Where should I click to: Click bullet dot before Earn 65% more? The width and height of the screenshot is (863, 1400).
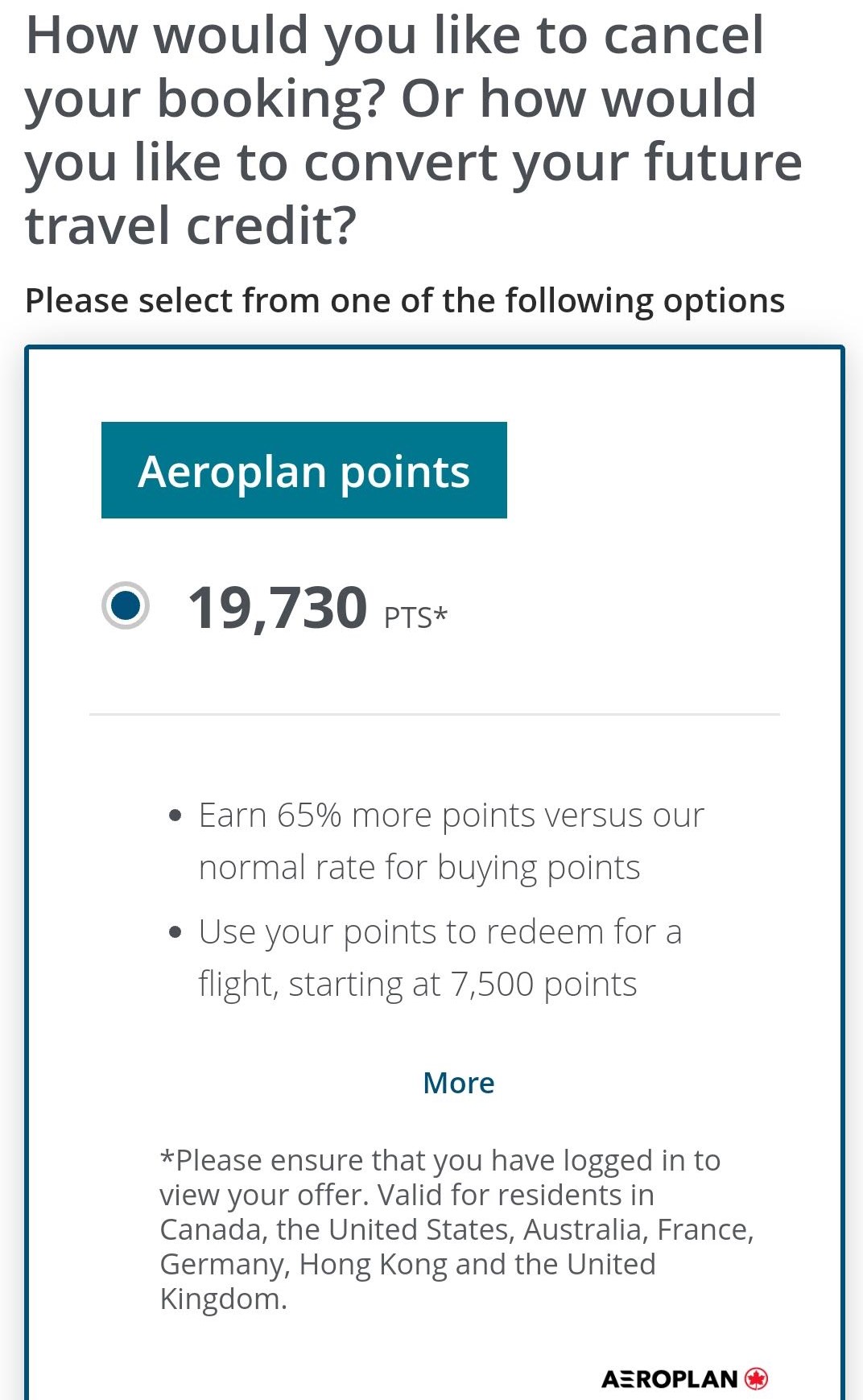point(175,816)
